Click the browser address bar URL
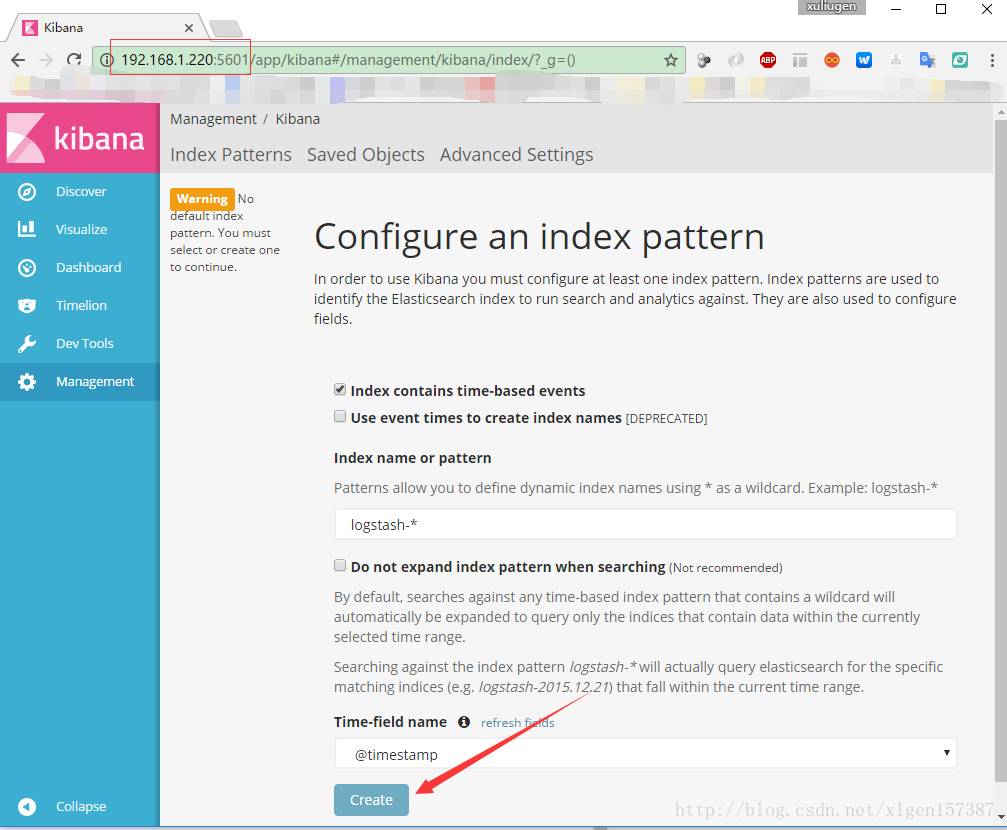The width and height of the screenshot is (1007, 830). 348,60
